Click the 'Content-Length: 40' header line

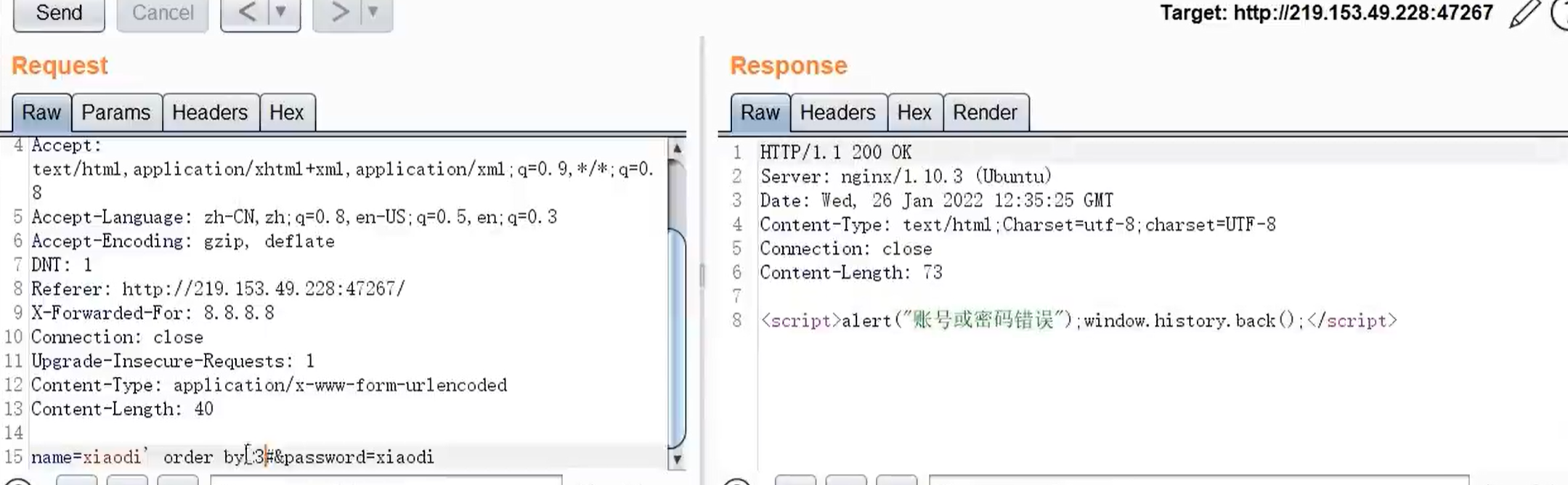[x=122, y=409]
